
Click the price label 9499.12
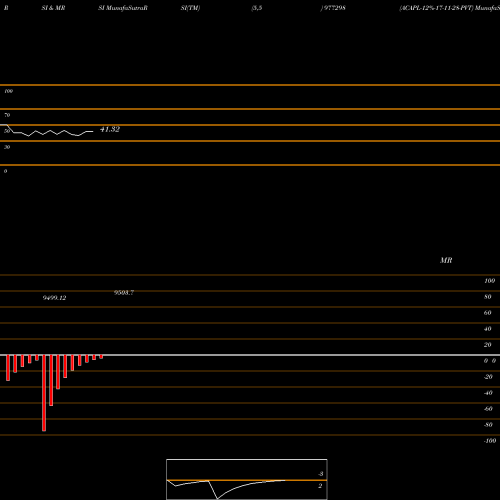[54, 298]
